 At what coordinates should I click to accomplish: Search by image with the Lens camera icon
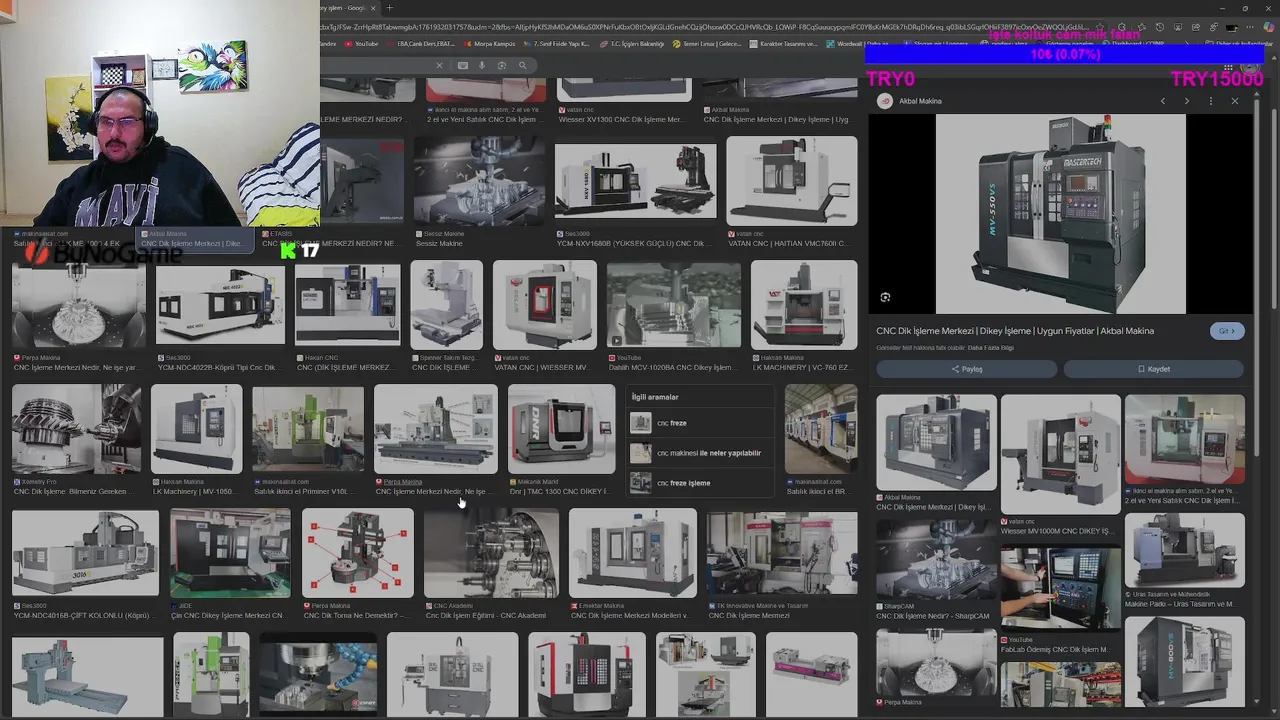502,66
